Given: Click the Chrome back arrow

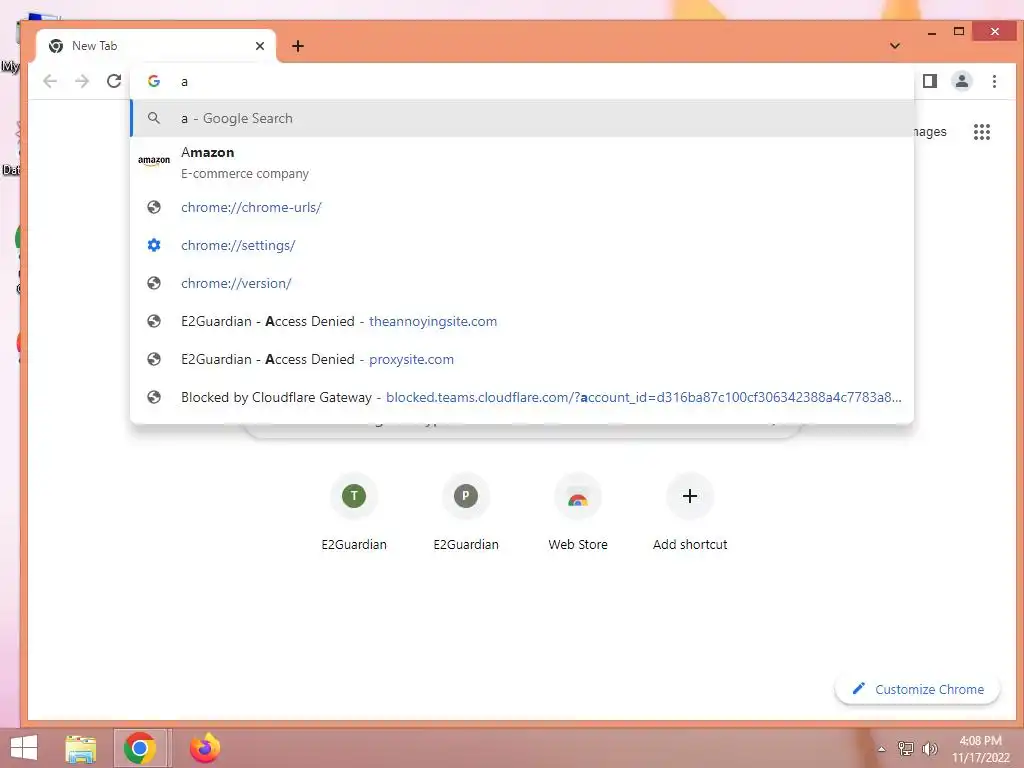Looking at the screenshot, I should pos(50,81).
